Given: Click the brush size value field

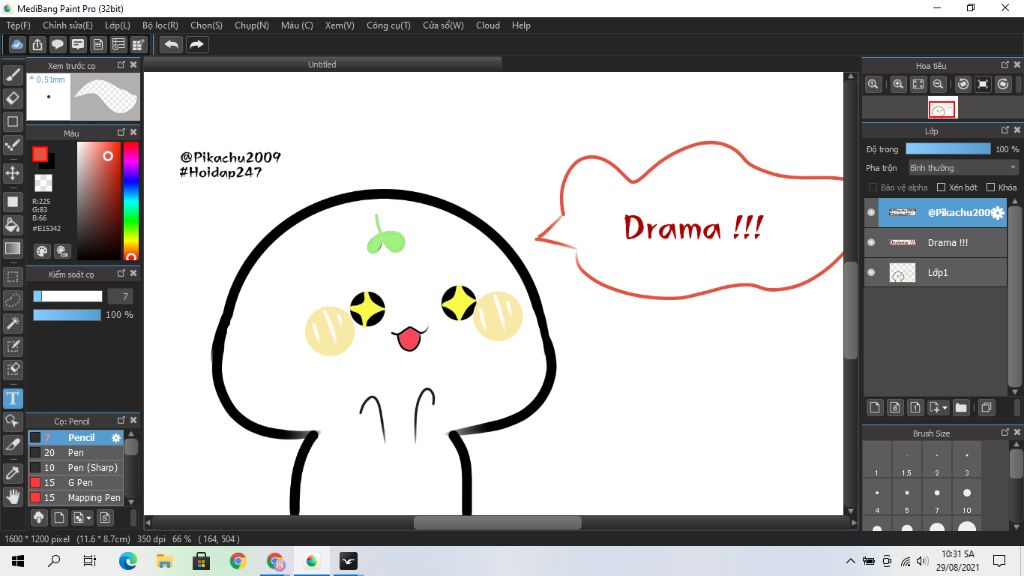Looking at the screenshot, I should [120, 296].
